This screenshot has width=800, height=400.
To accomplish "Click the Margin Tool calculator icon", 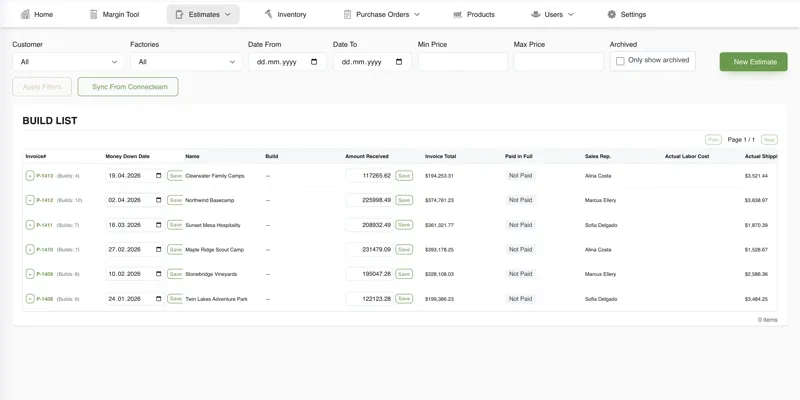I will coord(93,14).
